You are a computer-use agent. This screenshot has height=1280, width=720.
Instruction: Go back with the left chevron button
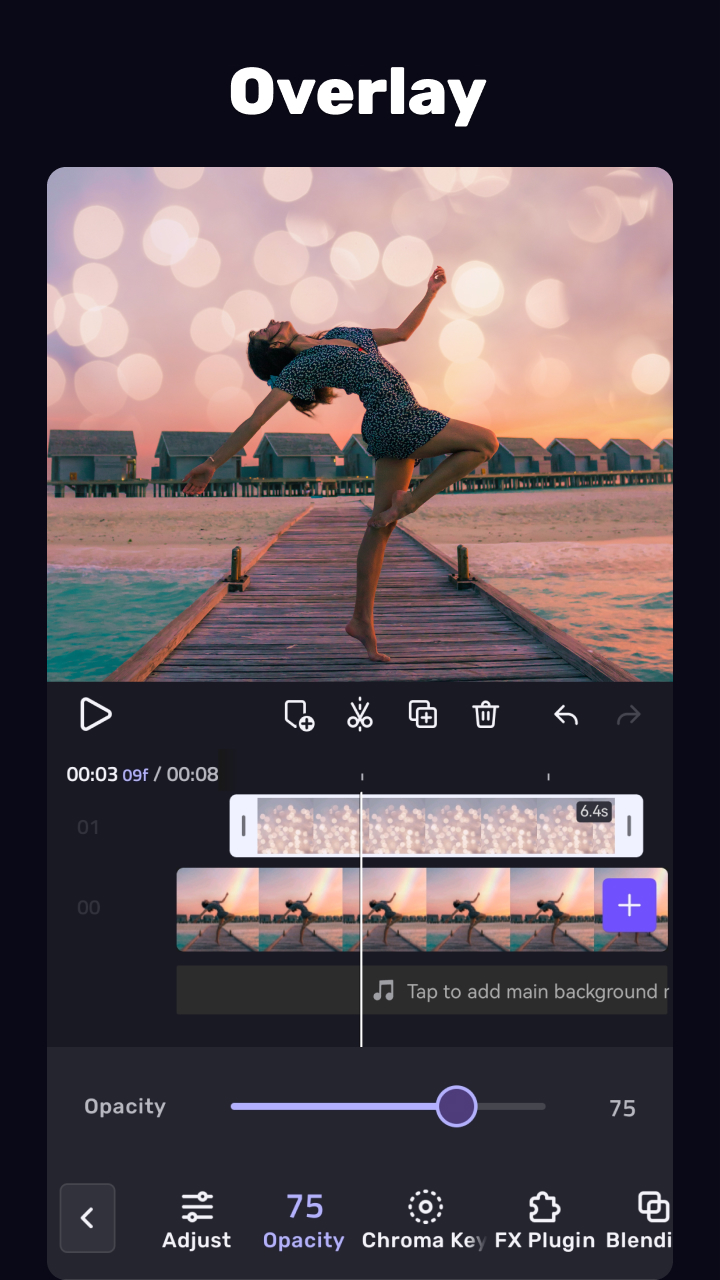click(87, 1218)
